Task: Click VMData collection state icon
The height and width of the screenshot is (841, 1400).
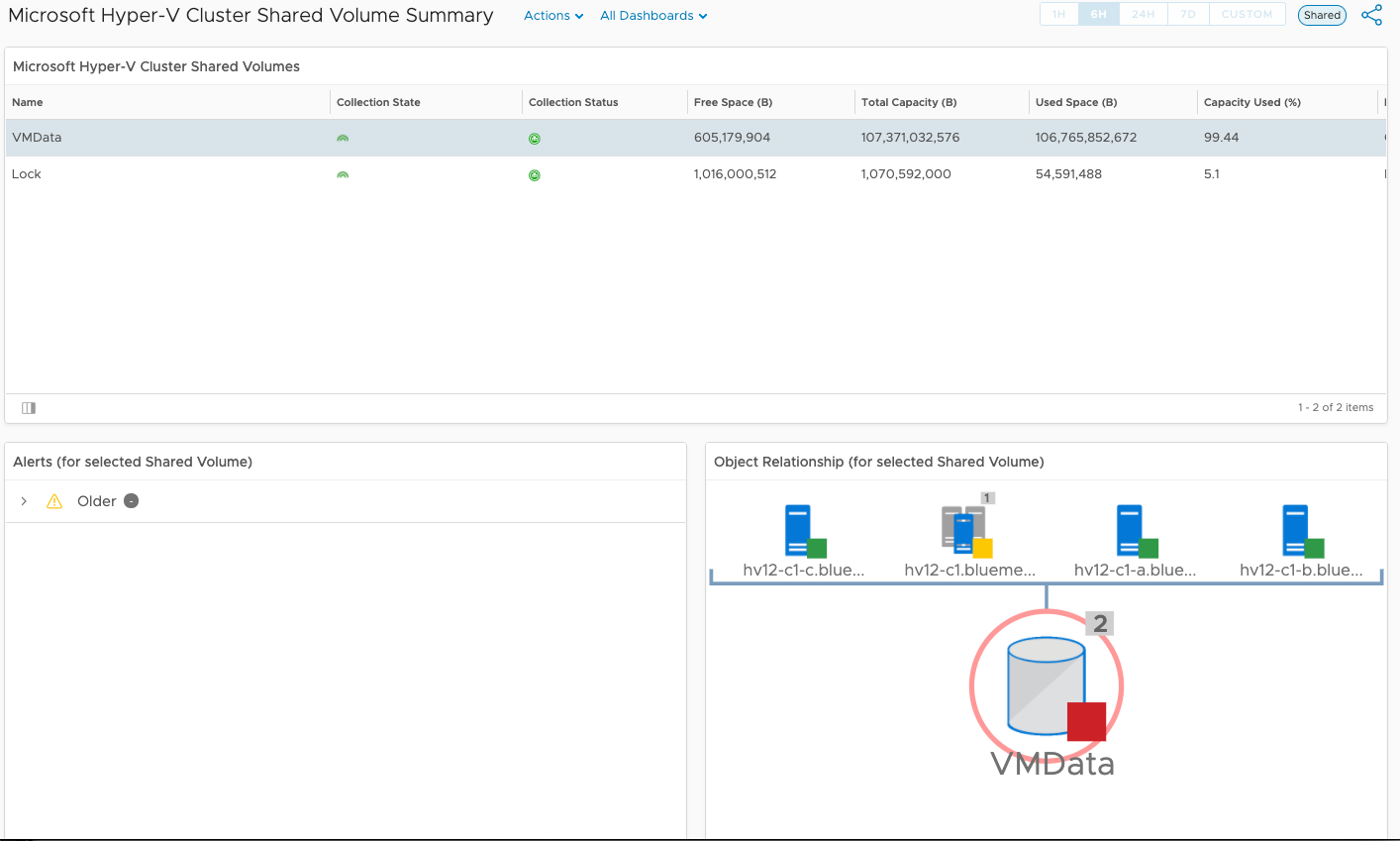Action: click(343, 139)
